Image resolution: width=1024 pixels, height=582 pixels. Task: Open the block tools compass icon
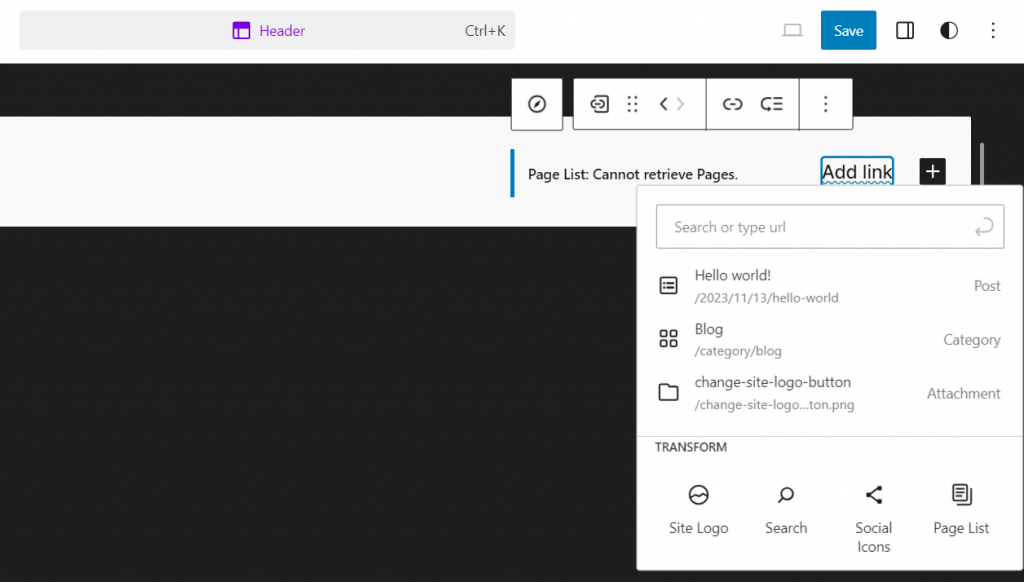point(537,103)
